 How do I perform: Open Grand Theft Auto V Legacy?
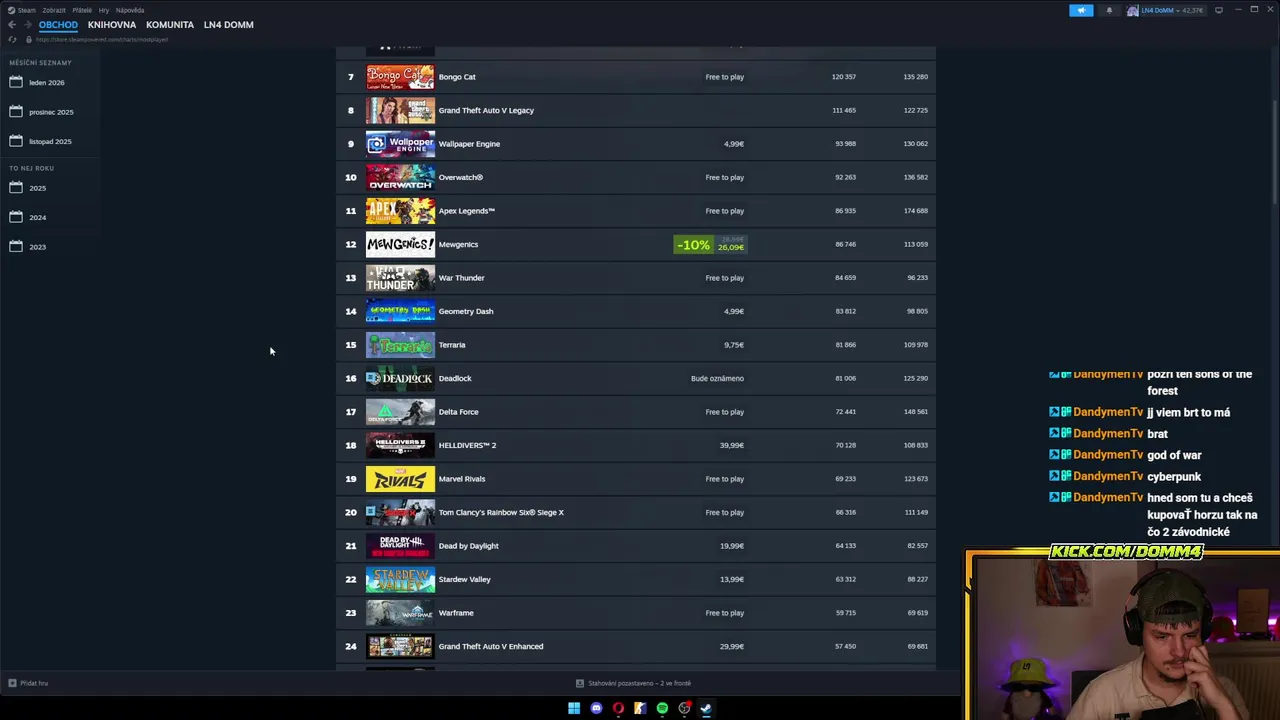(x=486, y=110)
